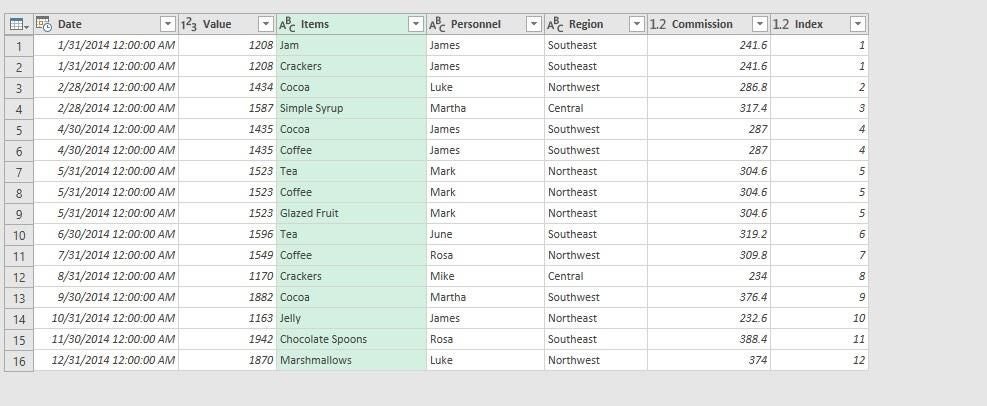The height and width of the screenshot is (406, 987).
Task: Click the Personnel column ABC type icon
Action: click(437, 24)
